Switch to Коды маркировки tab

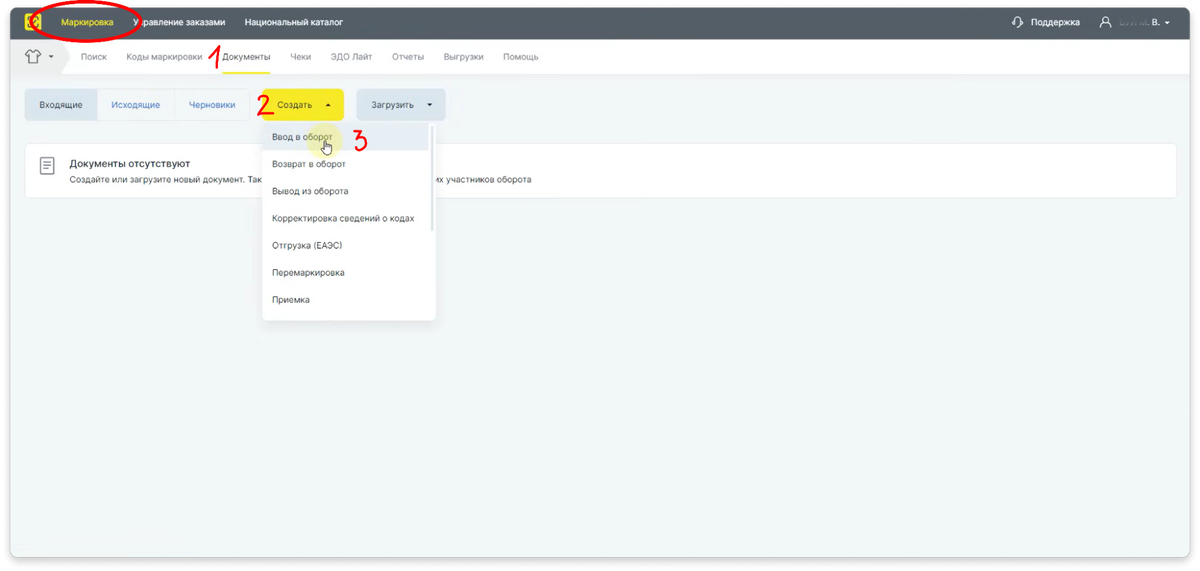tap(164, 57)
